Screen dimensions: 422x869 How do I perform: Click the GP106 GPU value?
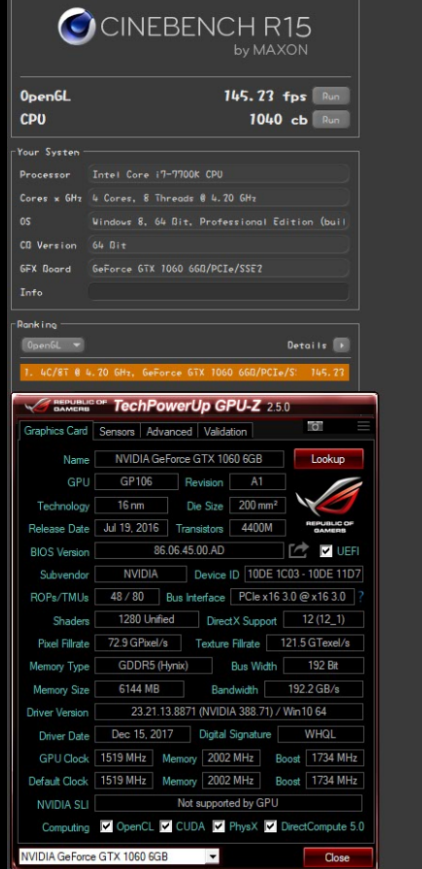136,482
